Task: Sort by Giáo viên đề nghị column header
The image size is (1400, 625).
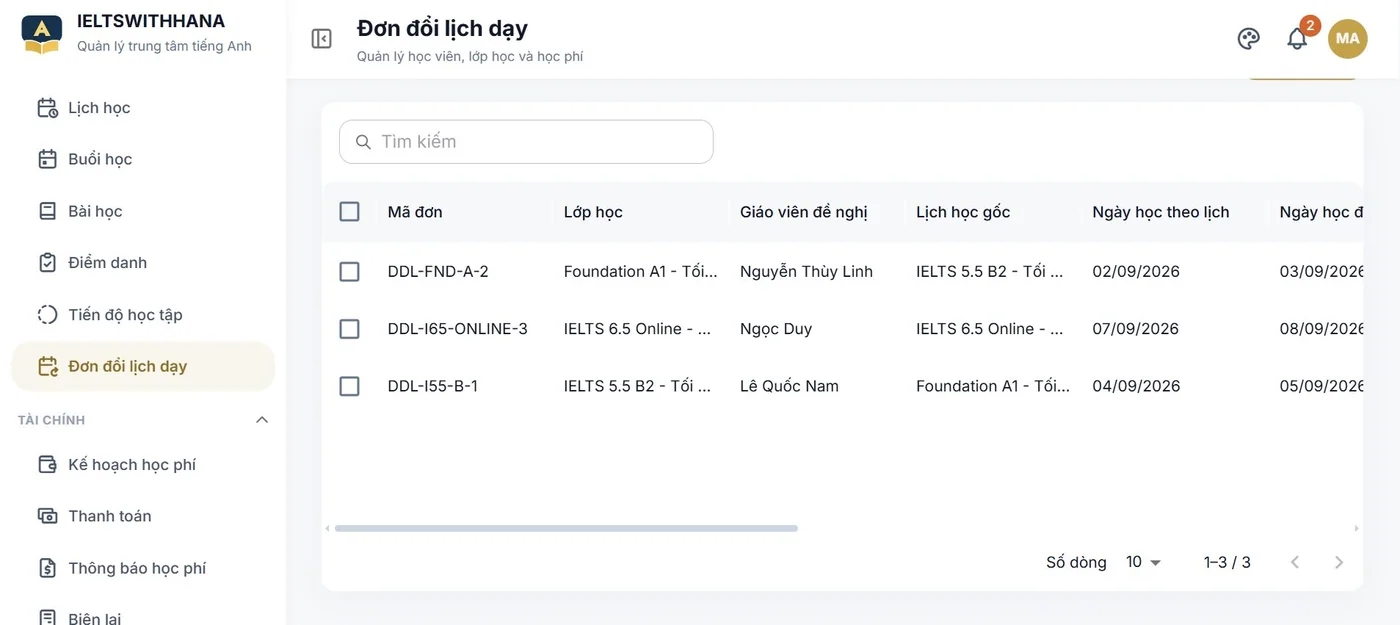Action: [x=804, y=212]
